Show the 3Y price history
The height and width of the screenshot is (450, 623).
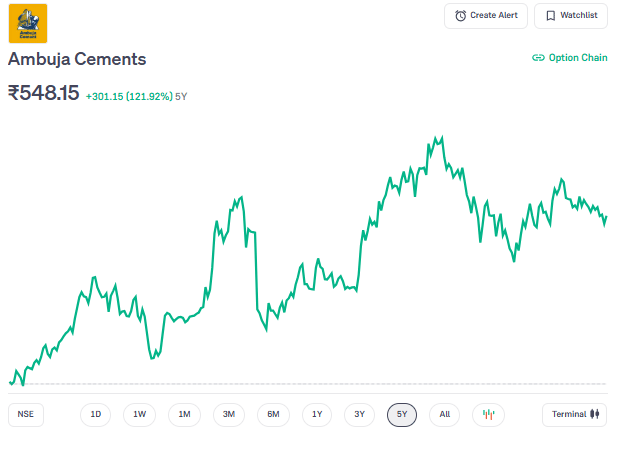[360, 414]
